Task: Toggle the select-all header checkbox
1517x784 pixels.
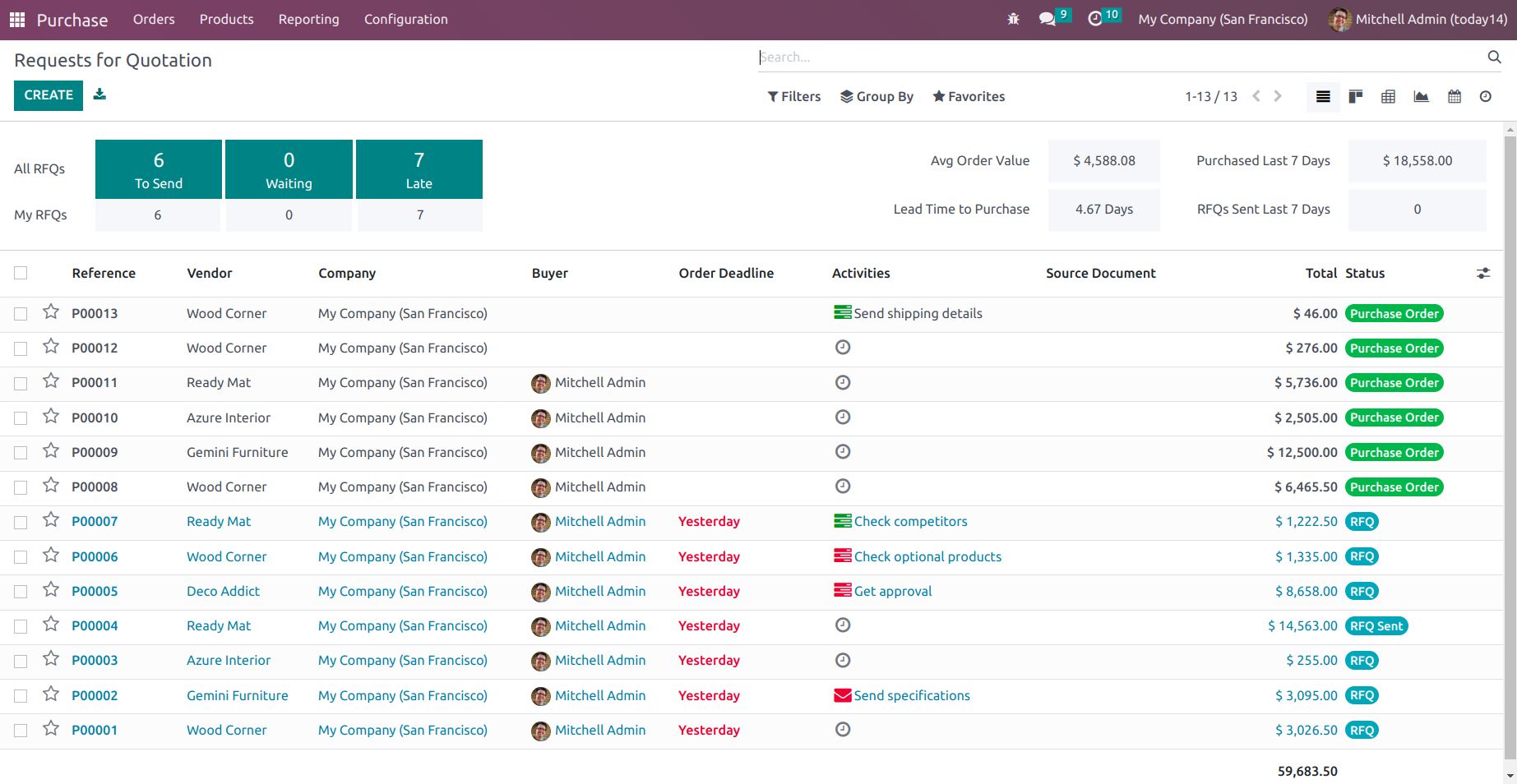Action: coord(21,273)
